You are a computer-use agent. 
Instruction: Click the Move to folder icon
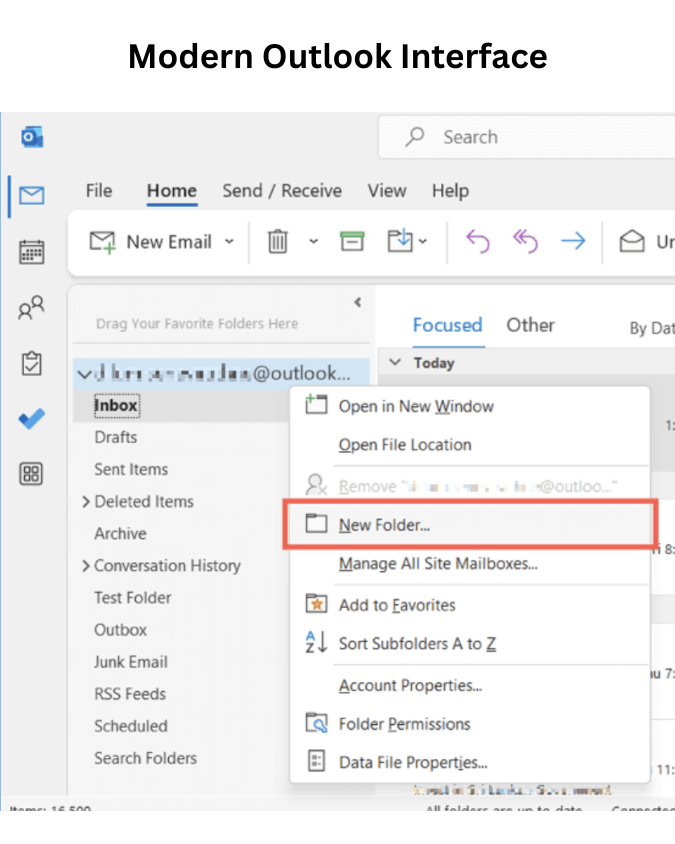pyautogui.click(x=400, y=241)
